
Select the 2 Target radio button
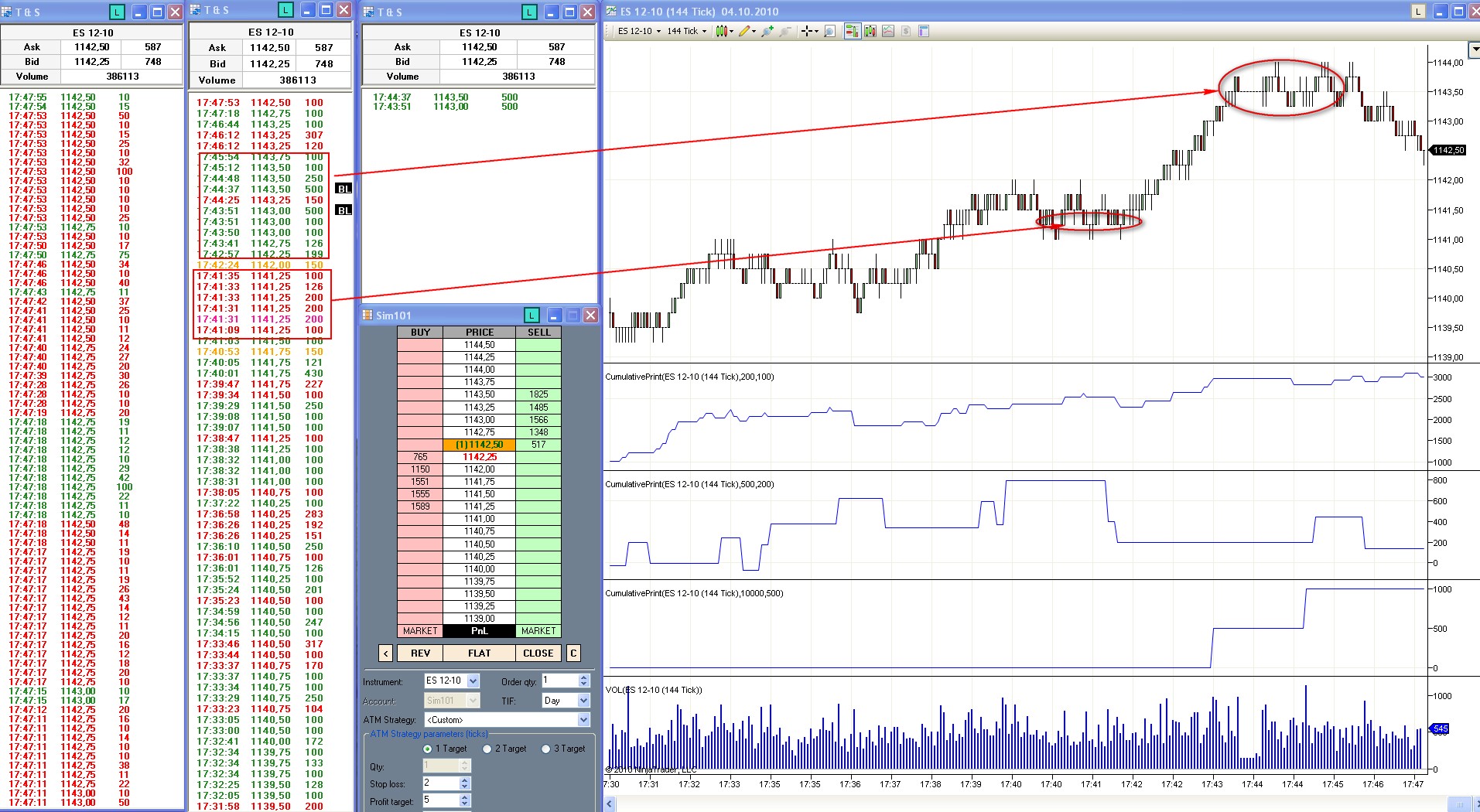coord(487,749)
